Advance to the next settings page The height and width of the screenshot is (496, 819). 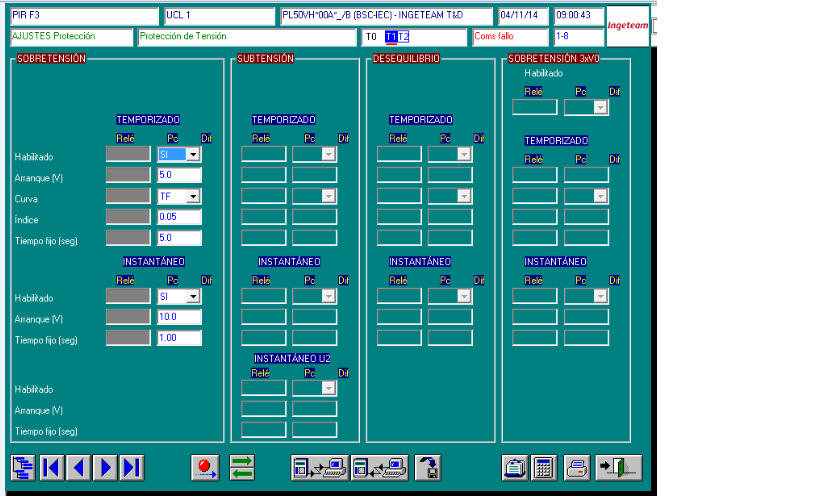tap(105, 467)
